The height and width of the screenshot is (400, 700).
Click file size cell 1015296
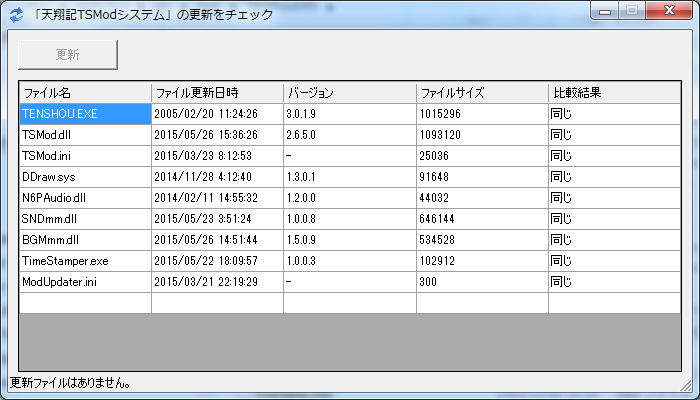click(x=481, y=114)
